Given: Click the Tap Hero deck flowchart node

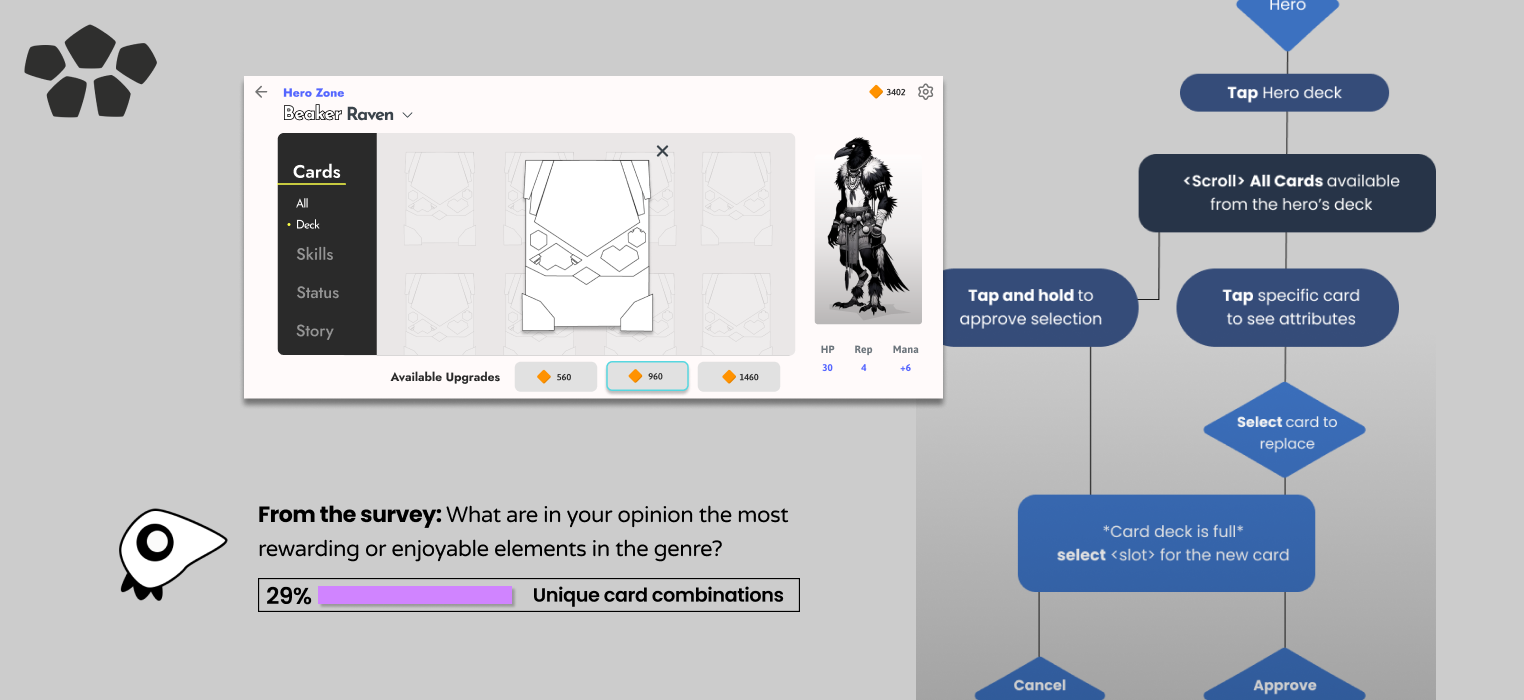Looking at the screenshot, I should pyautogui.click(x=1284, y=93).
